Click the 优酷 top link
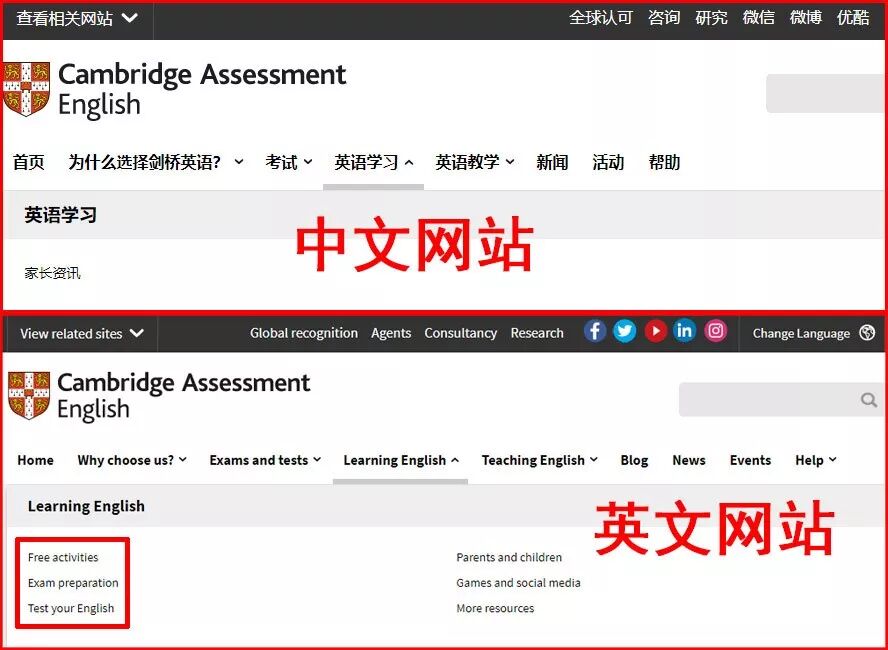This screenshot has height=650, width=888. [853, 18]
